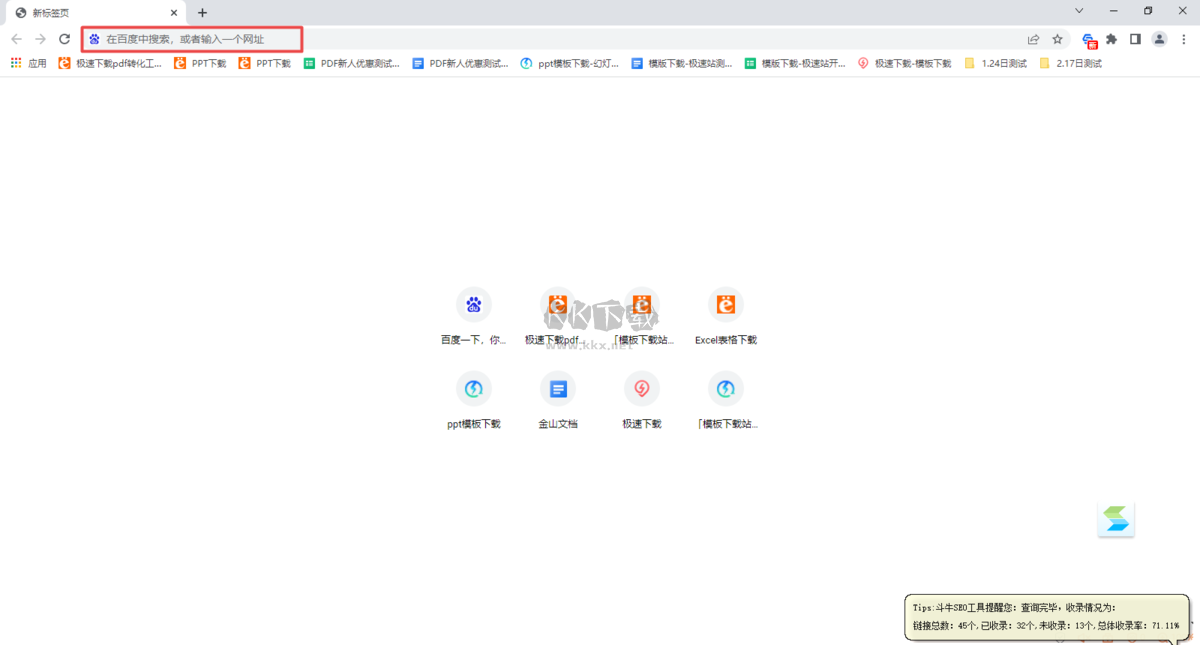Open the Chrome customize three-dot menu
1200x645 pixels.
point(1183,37)
